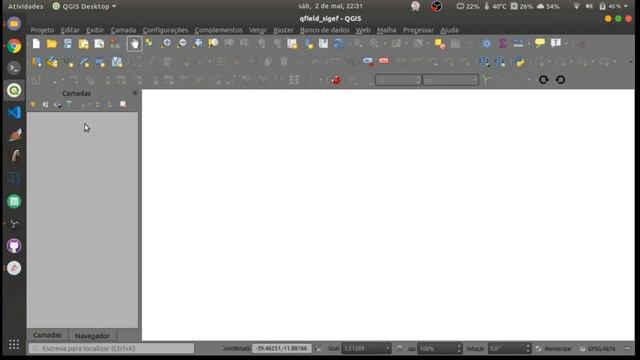Open Terminal from the dock
Viewport: 640px width, 360px height.
[14, 68]
